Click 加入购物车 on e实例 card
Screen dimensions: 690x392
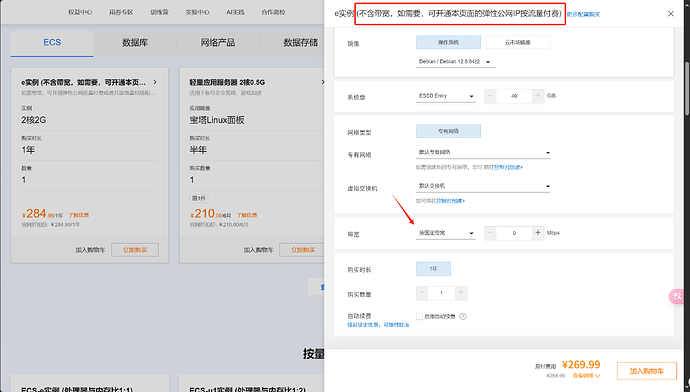coord(90,250)
